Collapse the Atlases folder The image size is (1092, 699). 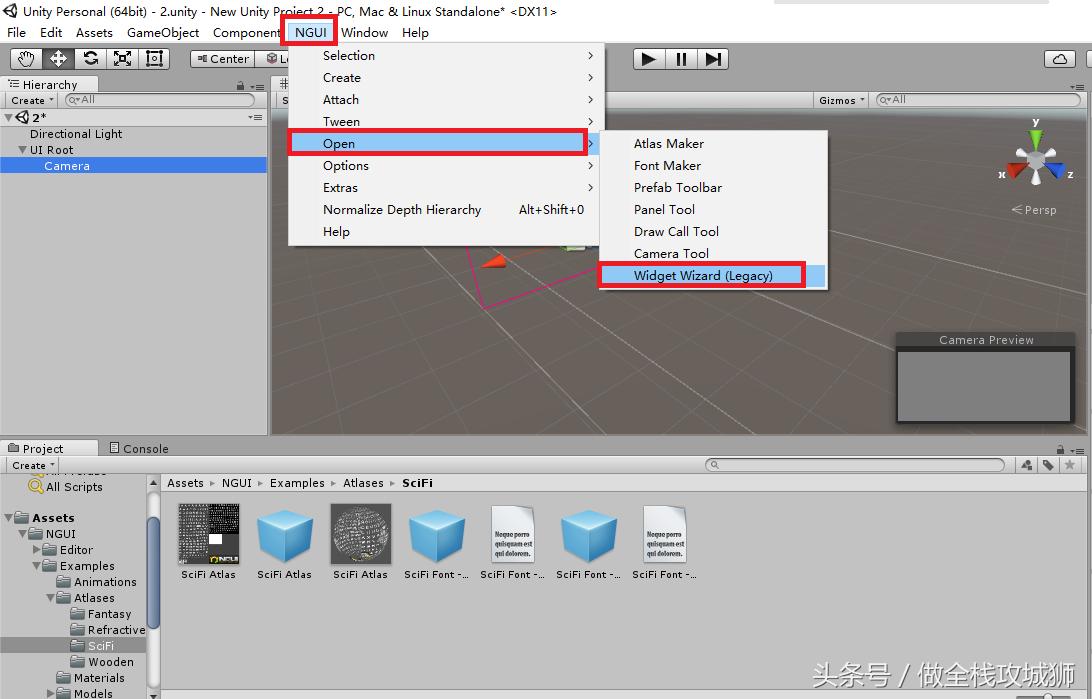50,597
